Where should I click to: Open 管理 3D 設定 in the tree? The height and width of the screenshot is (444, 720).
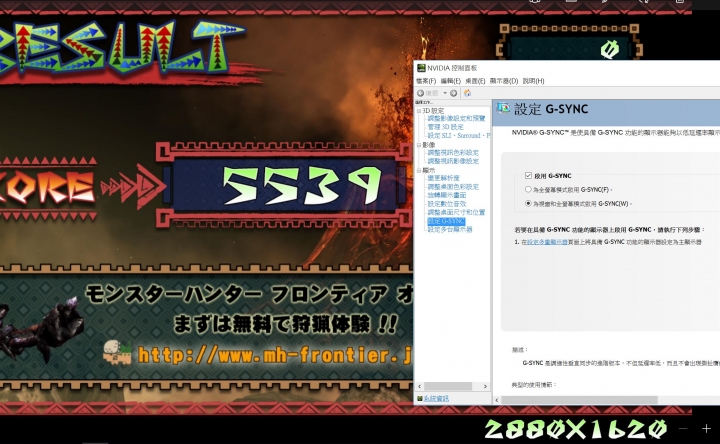click(445, 127)
